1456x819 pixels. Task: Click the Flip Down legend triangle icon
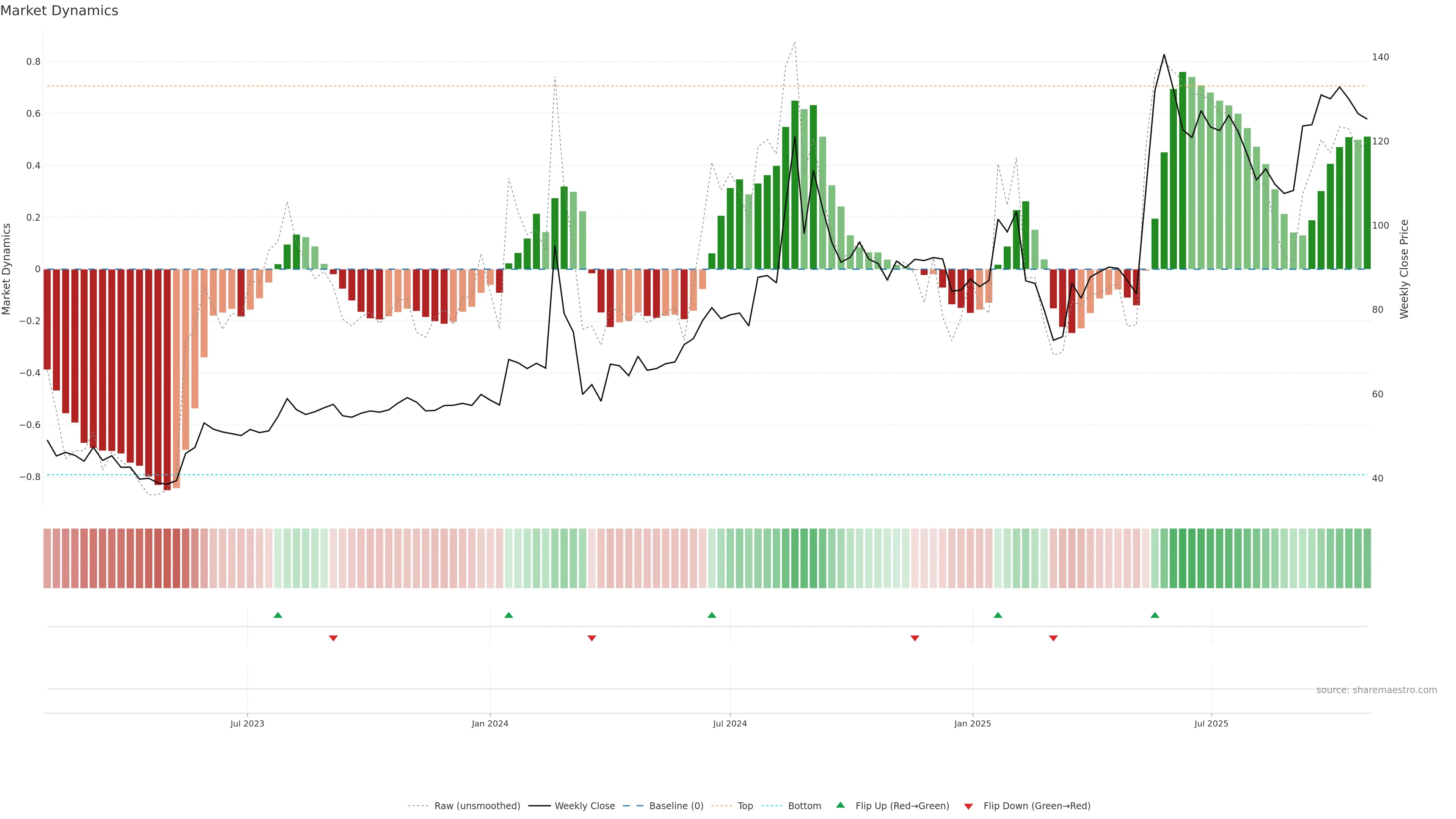point(968,806)
